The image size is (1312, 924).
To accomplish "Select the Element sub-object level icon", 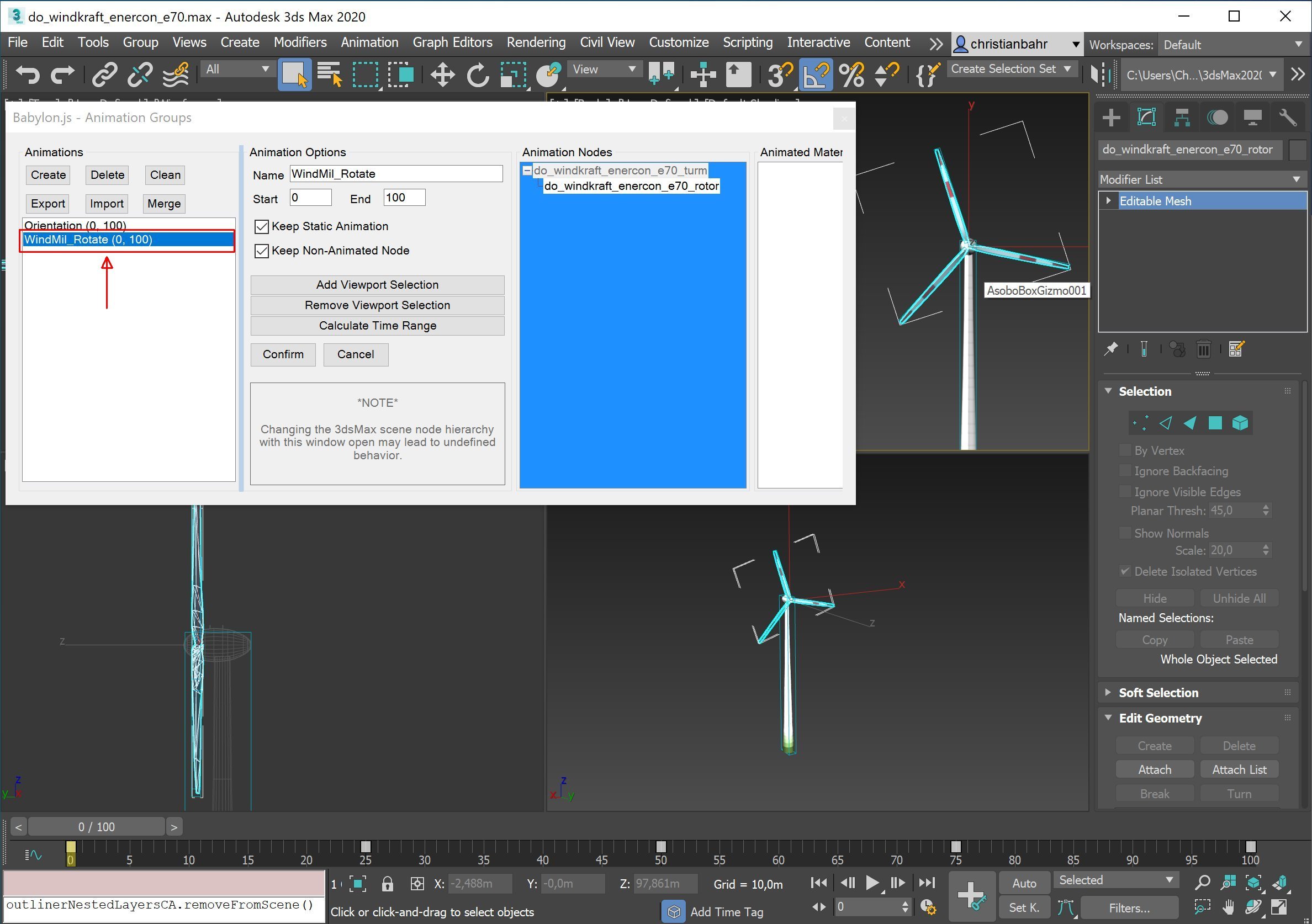I will pos(1240,423).
